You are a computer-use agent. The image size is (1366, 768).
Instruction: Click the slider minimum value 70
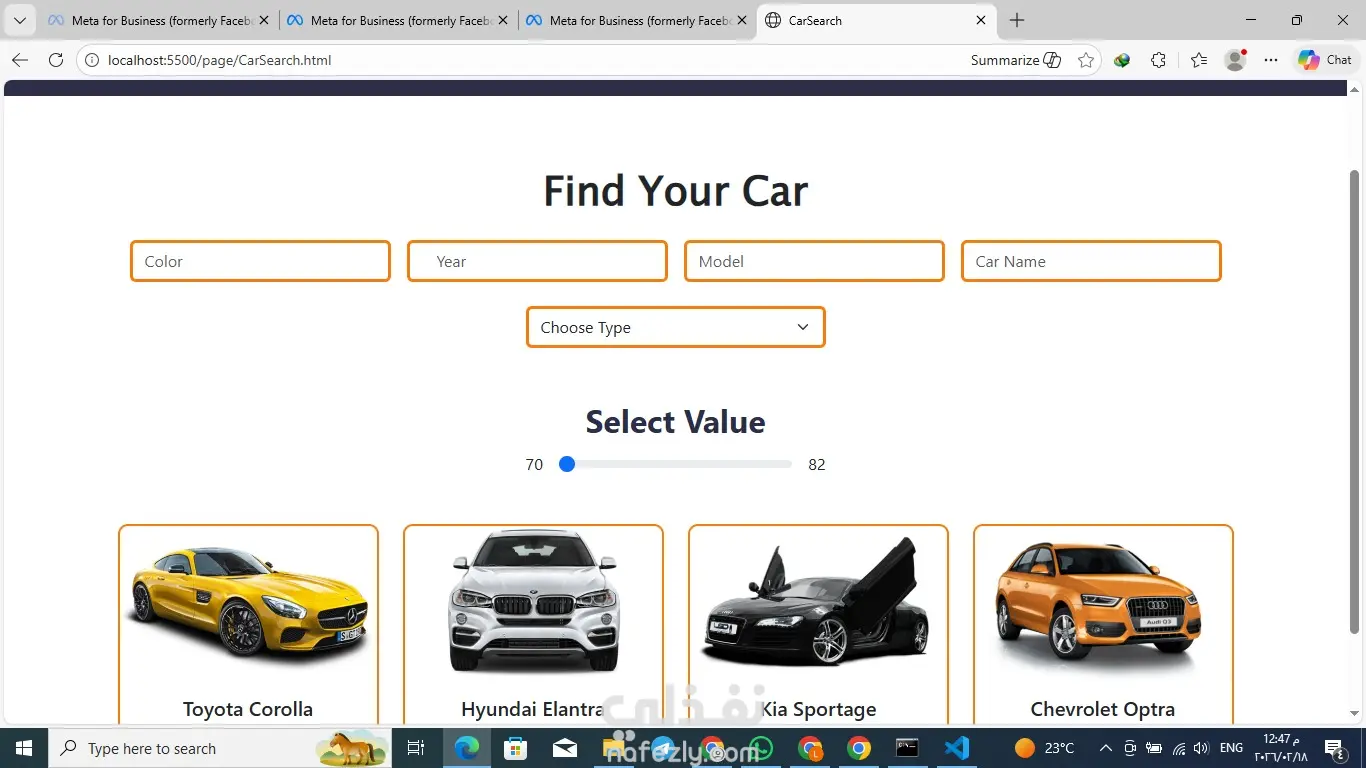pos(534,464)
